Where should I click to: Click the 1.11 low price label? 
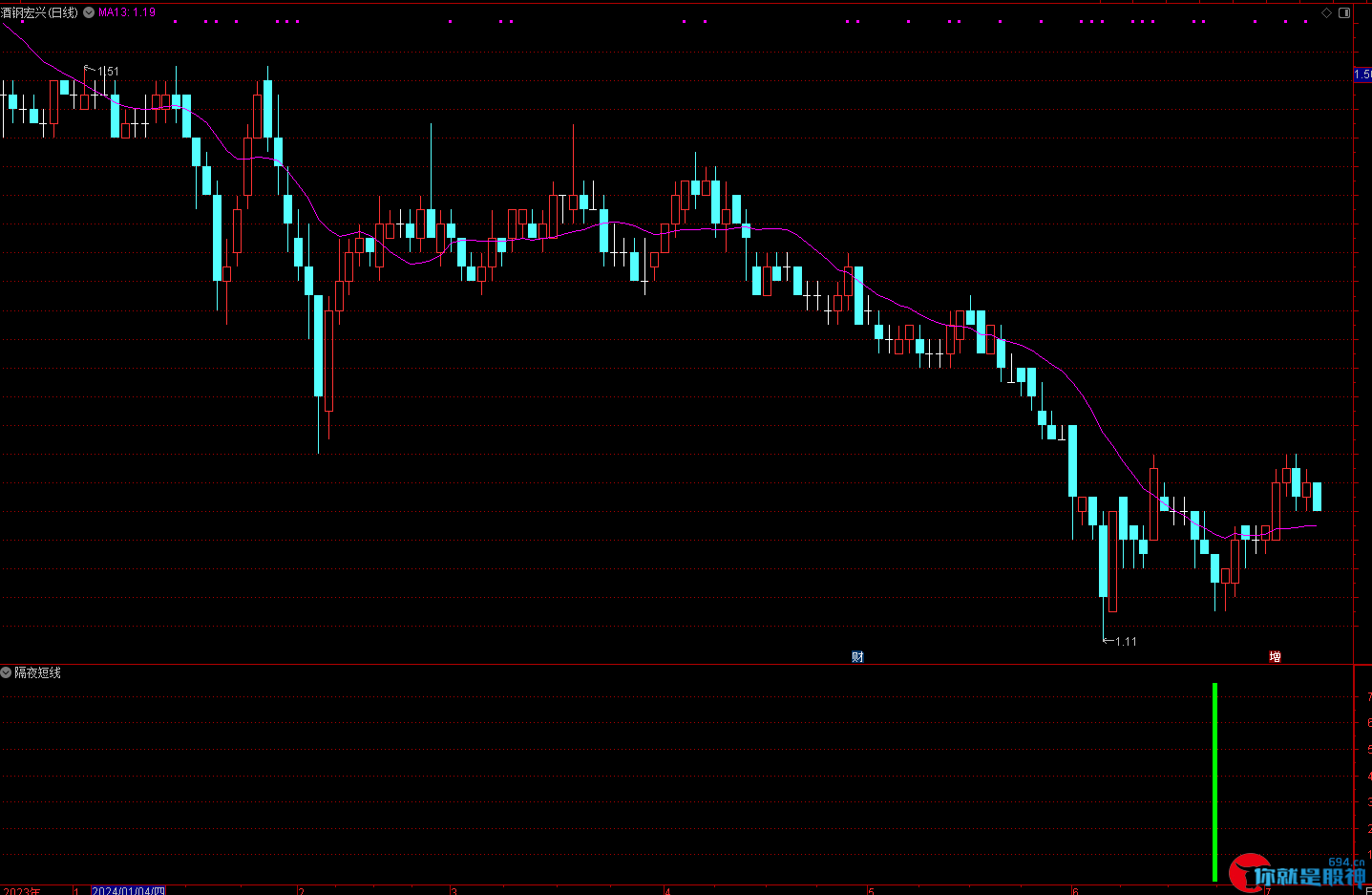pos(1126,641)
